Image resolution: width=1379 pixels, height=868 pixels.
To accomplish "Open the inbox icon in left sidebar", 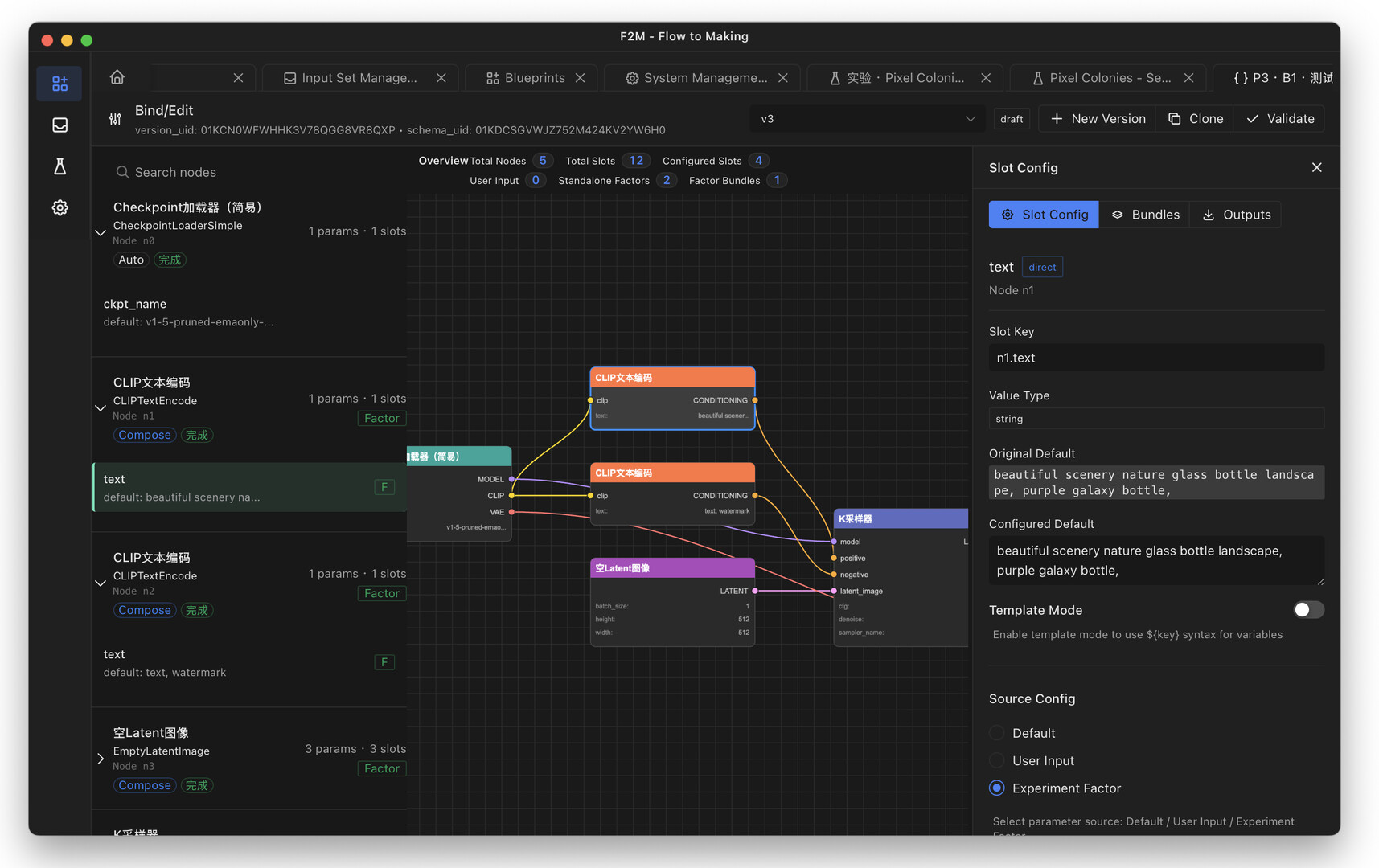I will (59, 125).
